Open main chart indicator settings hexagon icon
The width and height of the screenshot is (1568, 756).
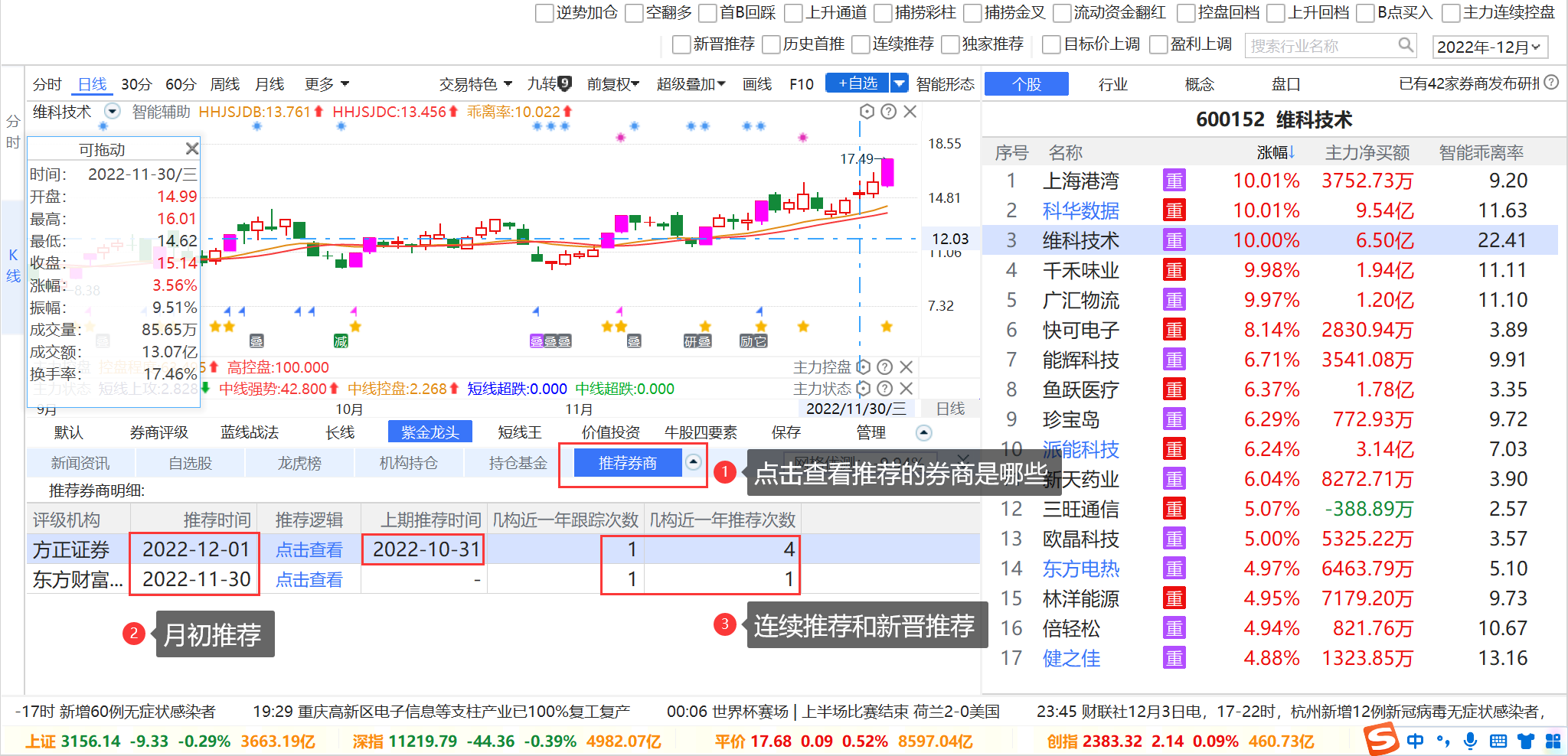coord(867,112)
